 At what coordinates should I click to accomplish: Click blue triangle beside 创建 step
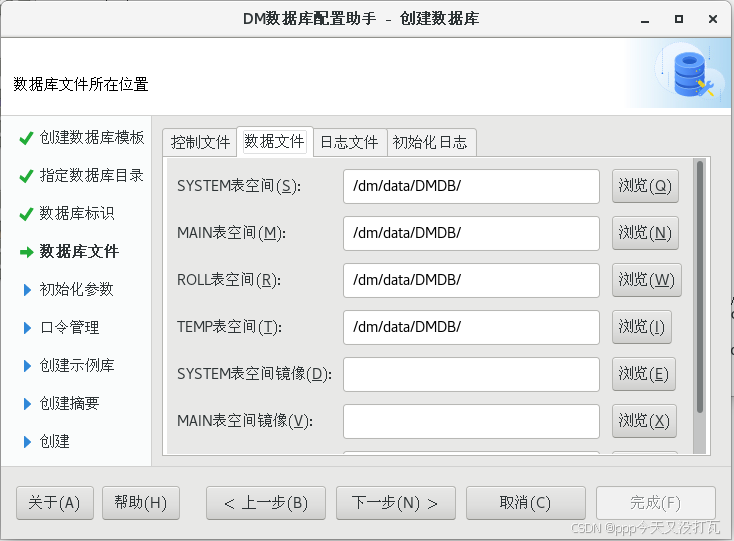[x=27, y=442]
